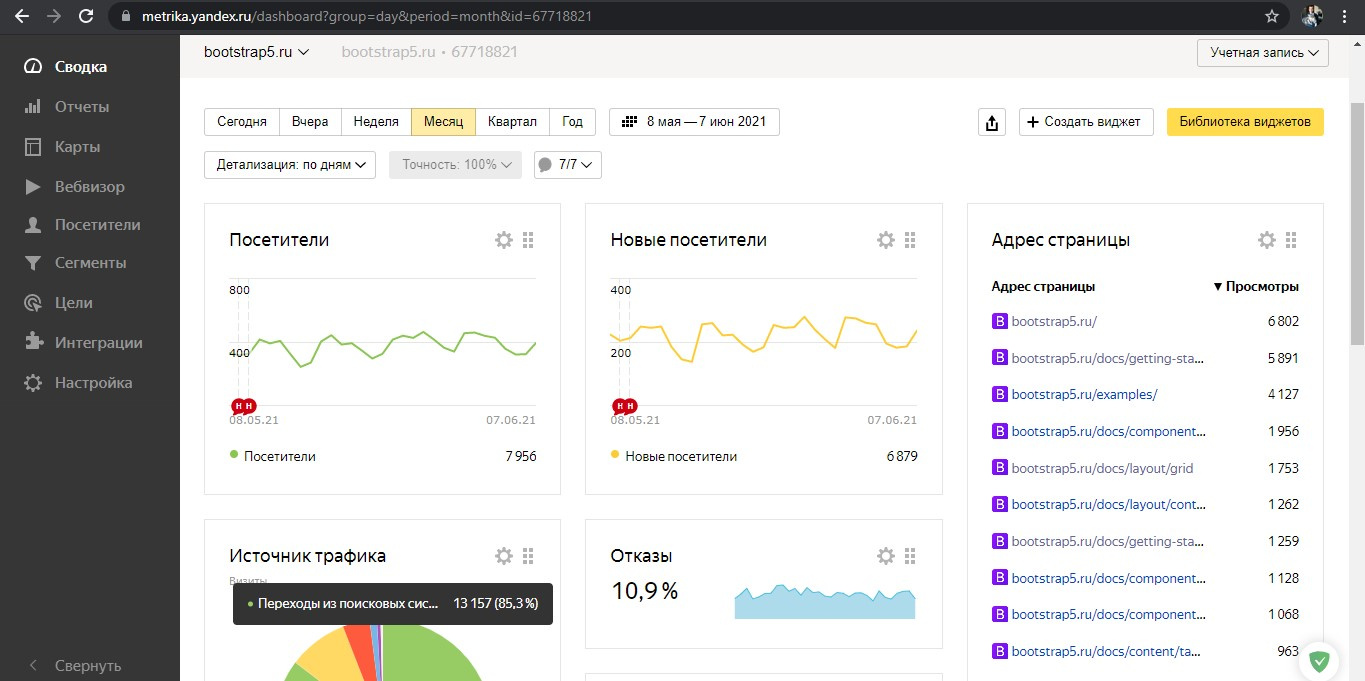Select the Сегодня period
This screenshot has height=681, width=1365.
click(x=242, y=122)
